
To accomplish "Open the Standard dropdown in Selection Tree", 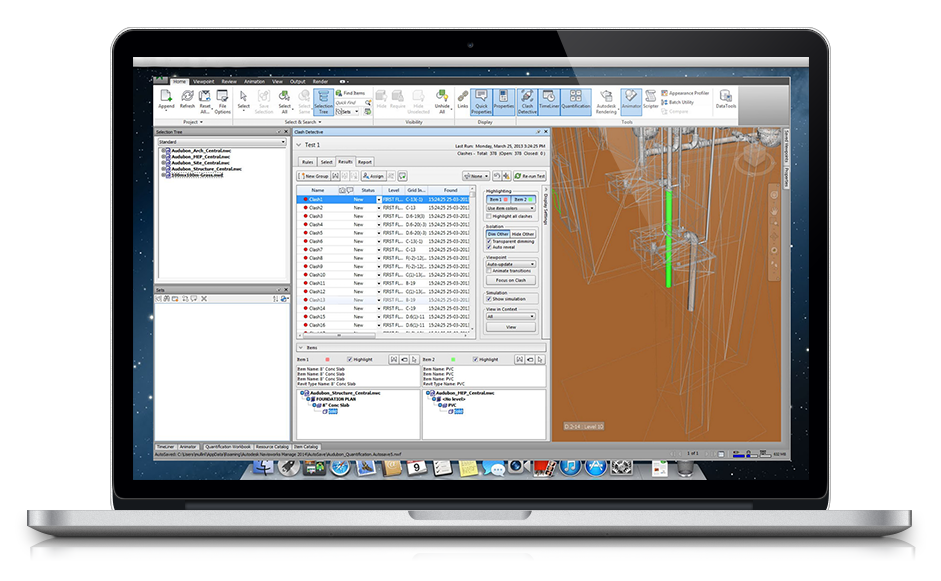I will [x=222, y=142].
